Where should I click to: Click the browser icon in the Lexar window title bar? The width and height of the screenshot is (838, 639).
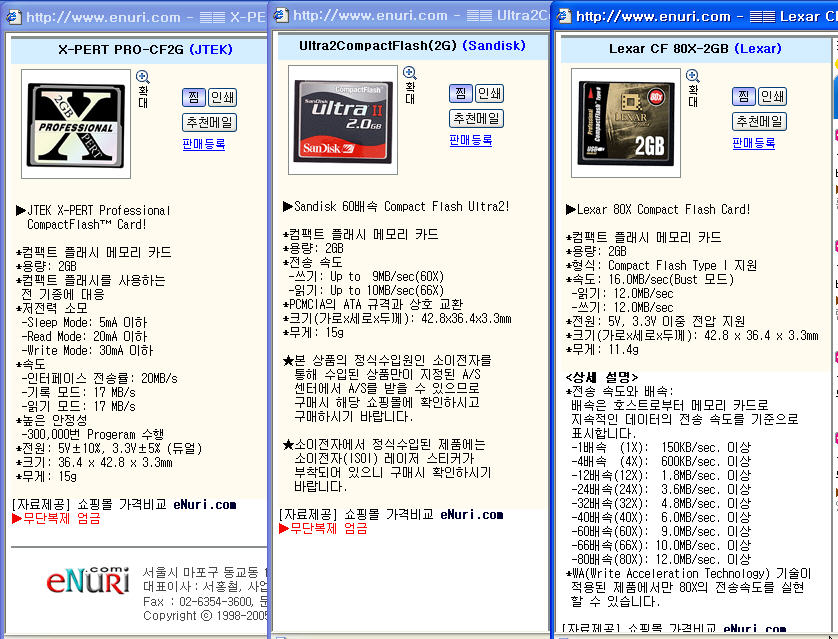point(564,16)
